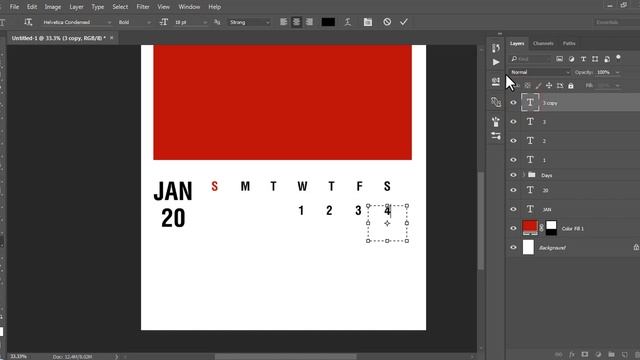Cancel current text edits
The width and height of the screenshot is (640, 360).
tap(387, 22)
